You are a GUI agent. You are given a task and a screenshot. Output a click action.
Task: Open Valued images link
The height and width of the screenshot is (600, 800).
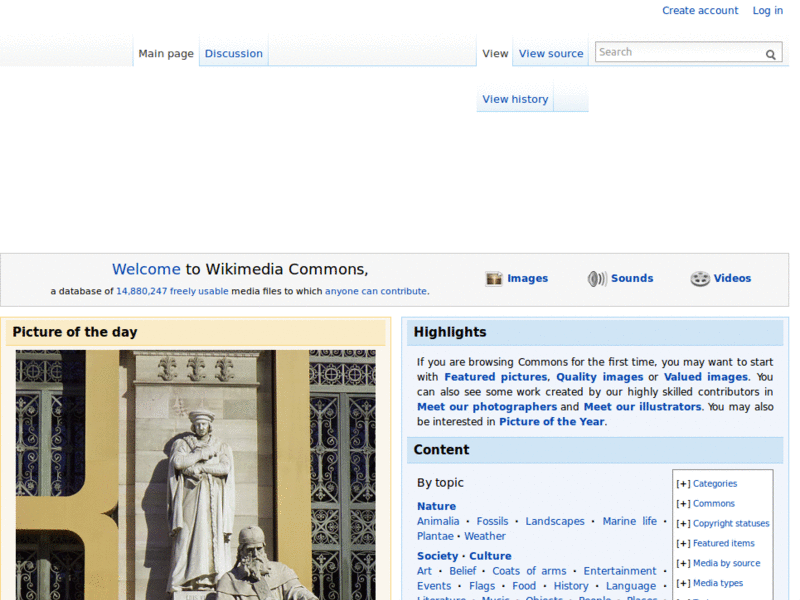(x=706, y=377)
